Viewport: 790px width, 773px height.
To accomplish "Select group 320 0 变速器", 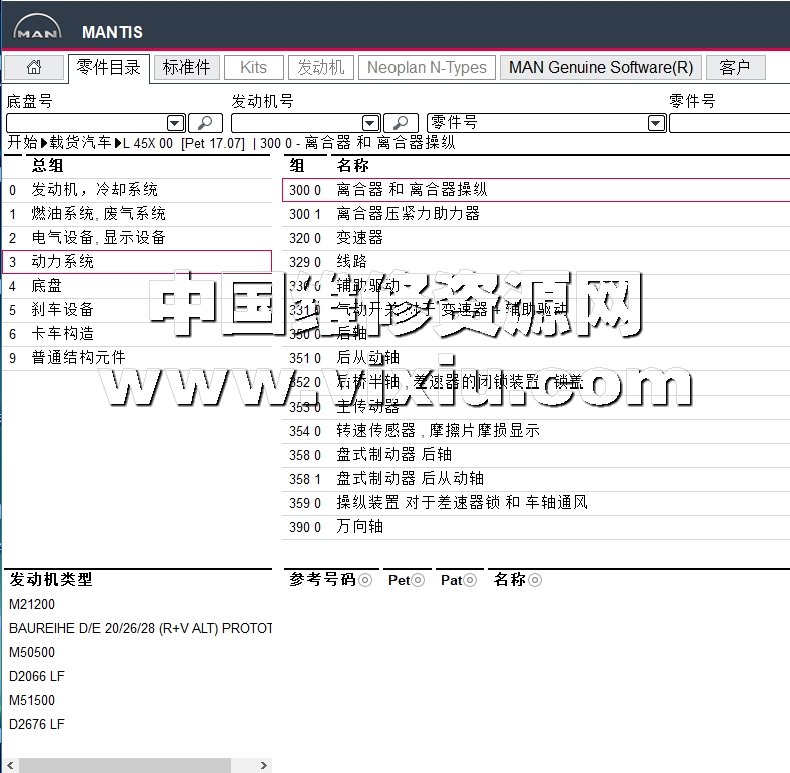I will (x=359, y=237).
